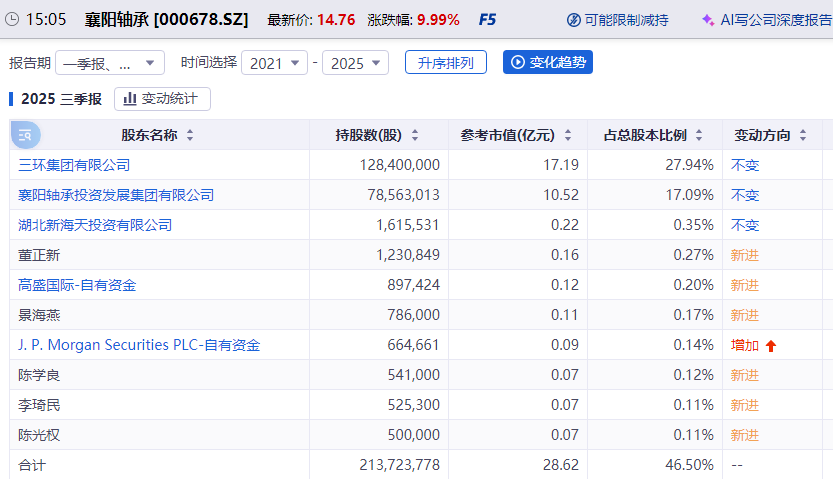Open the 报告期 quarter dropdown
This screenshot has width=833, height=479.
(110, 63)
